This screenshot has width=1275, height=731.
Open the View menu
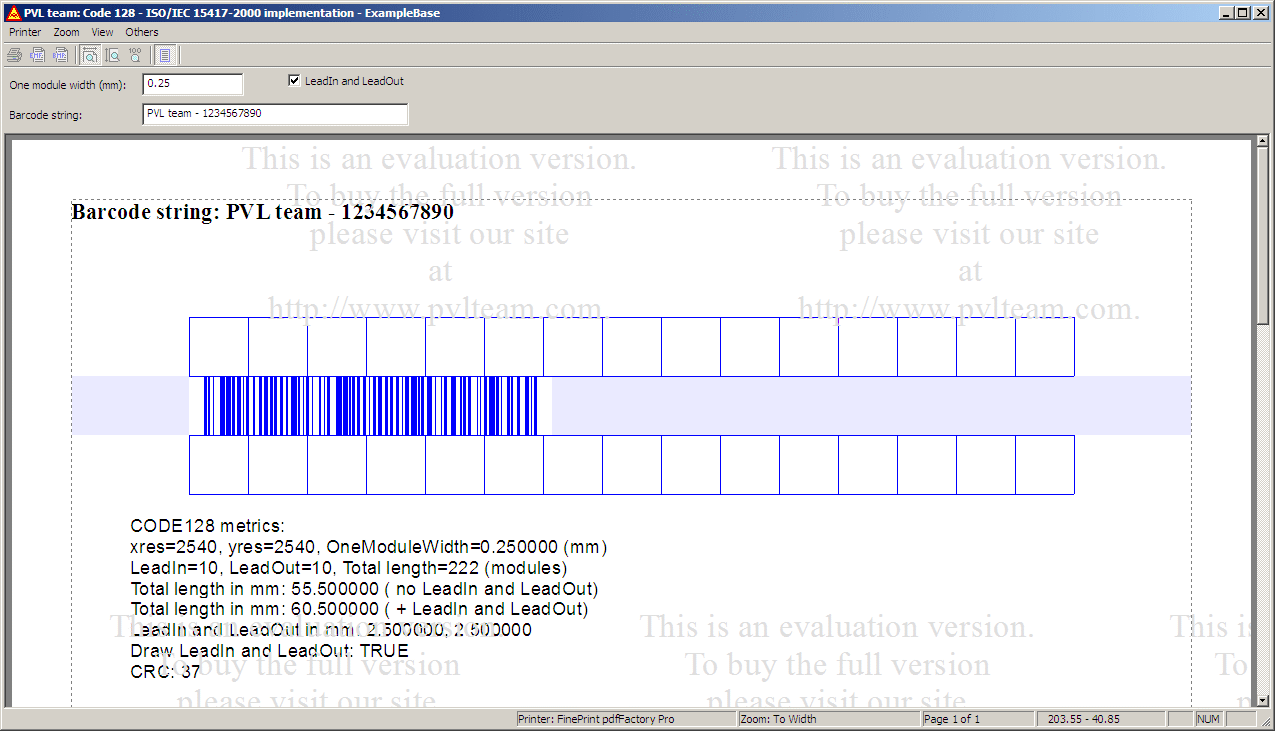[x=102, y=32]
